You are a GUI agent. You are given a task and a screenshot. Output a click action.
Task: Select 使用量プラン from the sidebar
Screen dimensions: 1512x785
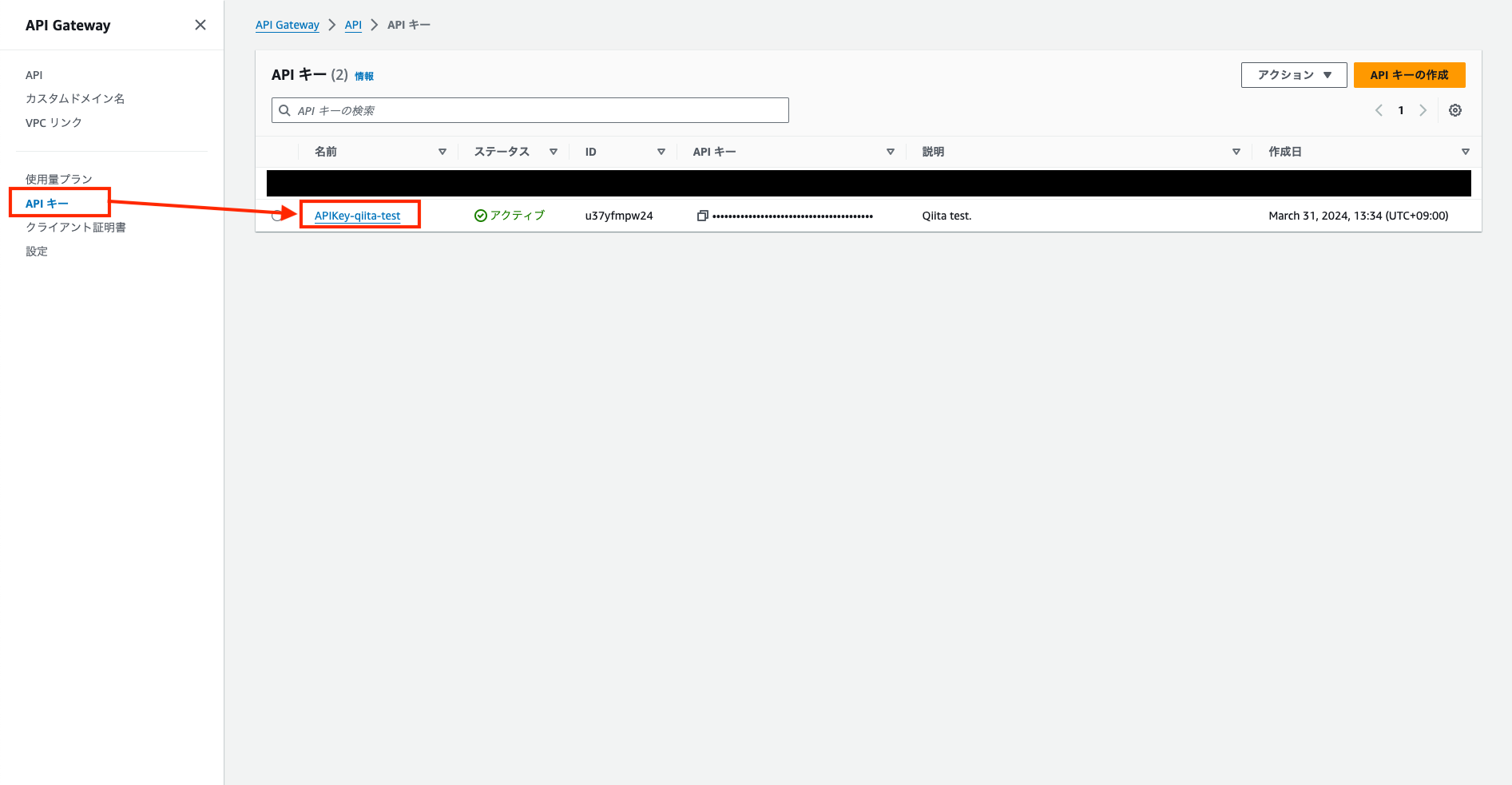click(58, 179)
